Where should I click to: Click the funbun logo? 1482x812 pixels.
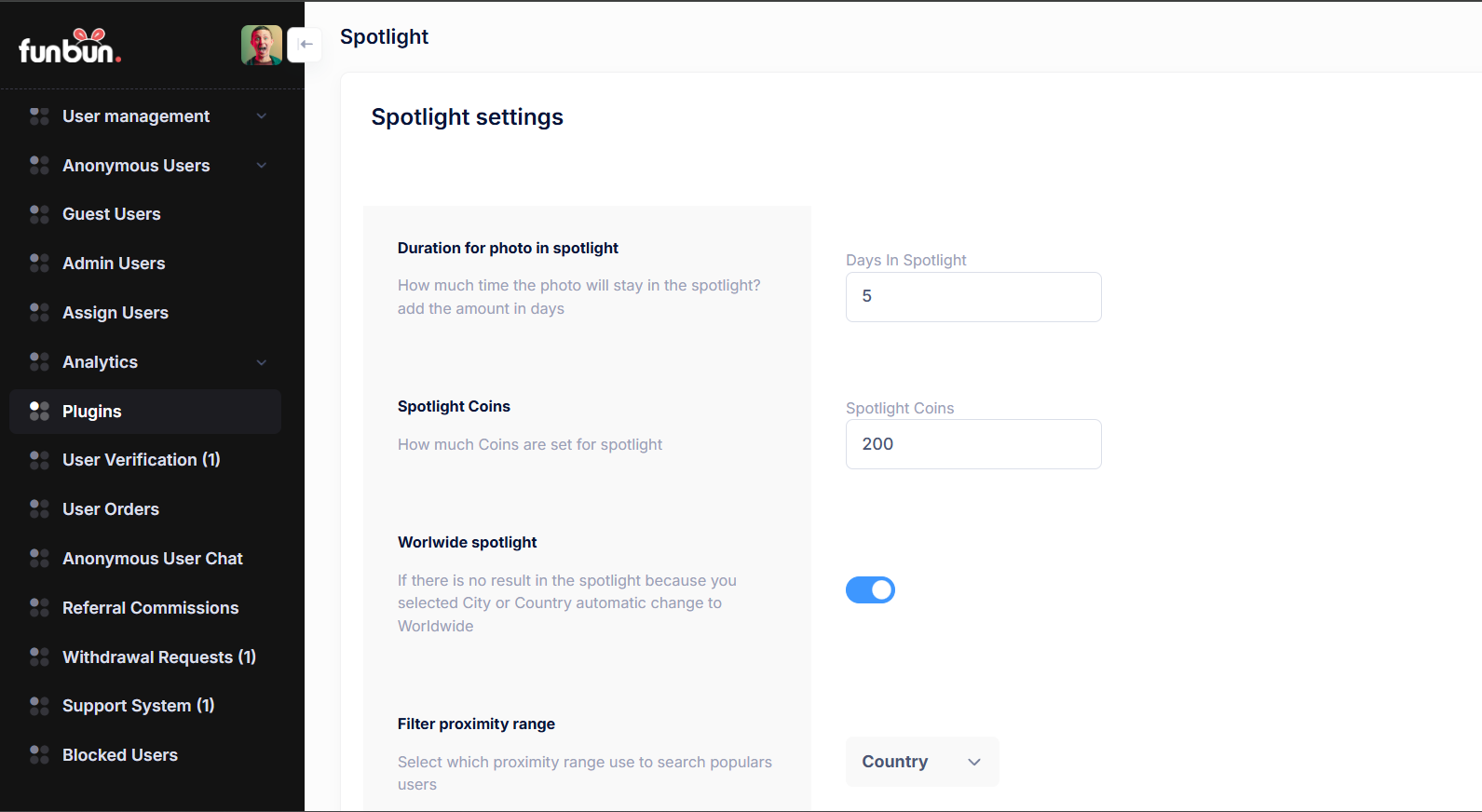tap(70, 47)
